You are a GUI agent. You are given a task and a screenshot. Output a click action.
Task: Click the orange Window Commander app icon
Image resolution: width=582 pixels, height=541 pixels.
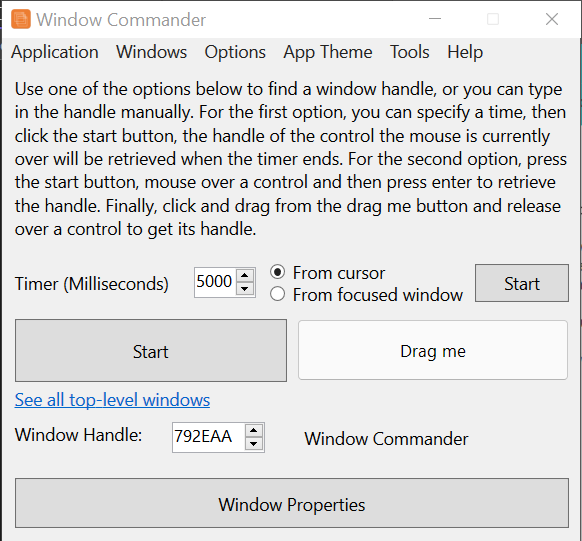(21, 19)
